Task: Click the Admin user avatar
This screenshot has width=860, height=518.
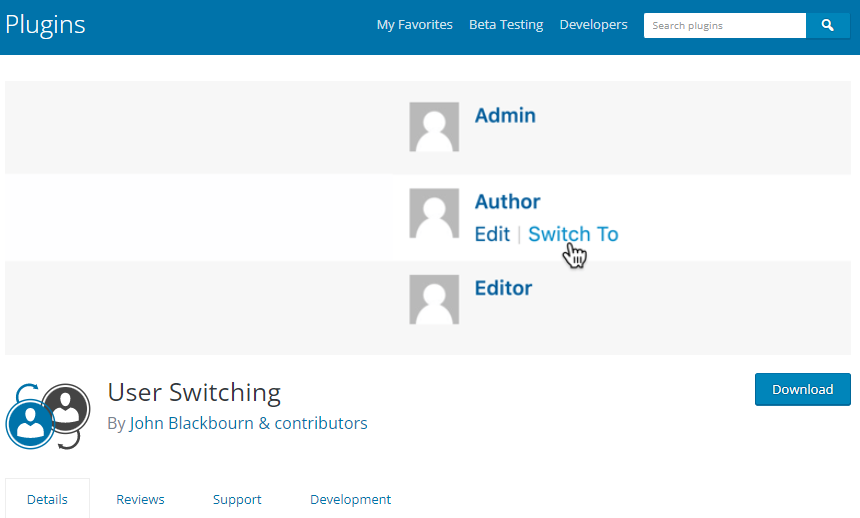Action: click(434, 127)
